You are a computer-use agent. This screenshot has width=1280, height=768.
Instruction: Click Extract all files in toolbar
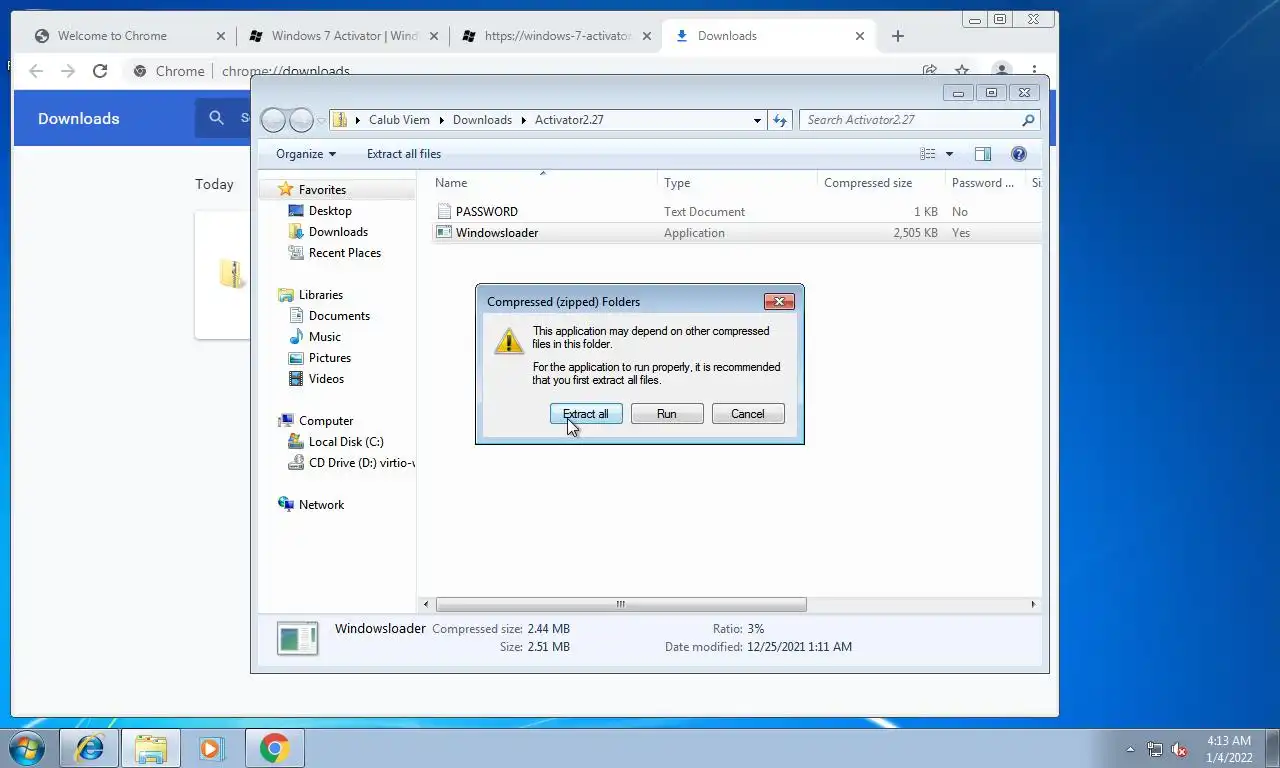point(404,154)
